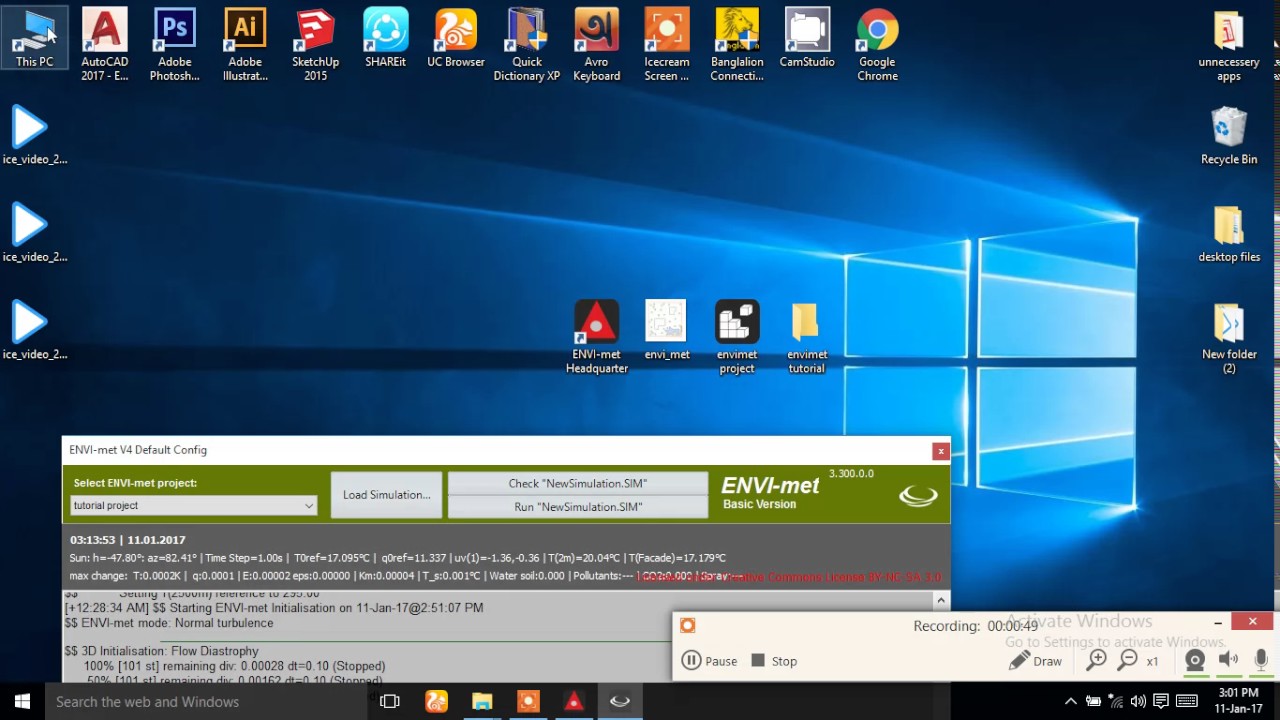The image size is (1280, 720).
Task: Click the Banglalion Connection desktop icon
Action: [x=737, y=44]
